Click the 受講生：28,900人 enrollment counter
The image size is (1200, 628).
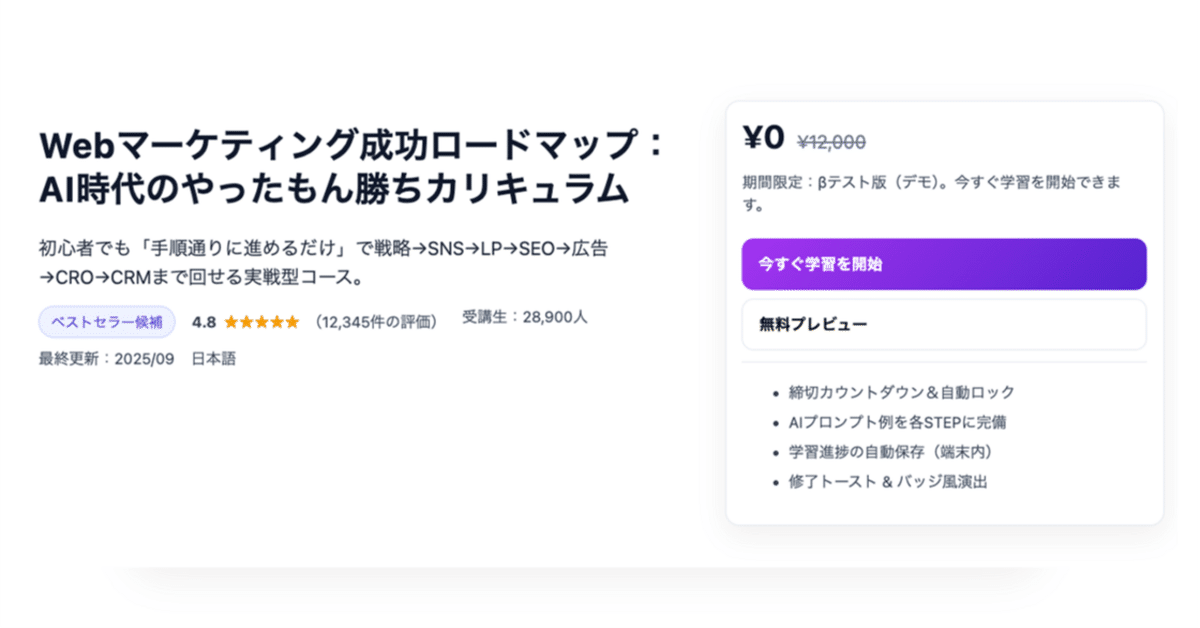524,316
